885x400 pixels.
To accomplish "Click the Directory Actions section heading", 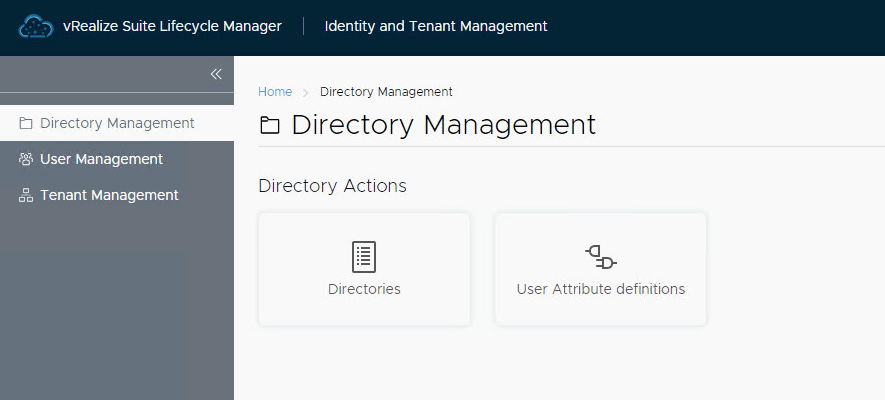I will click(x=332, y=186).
